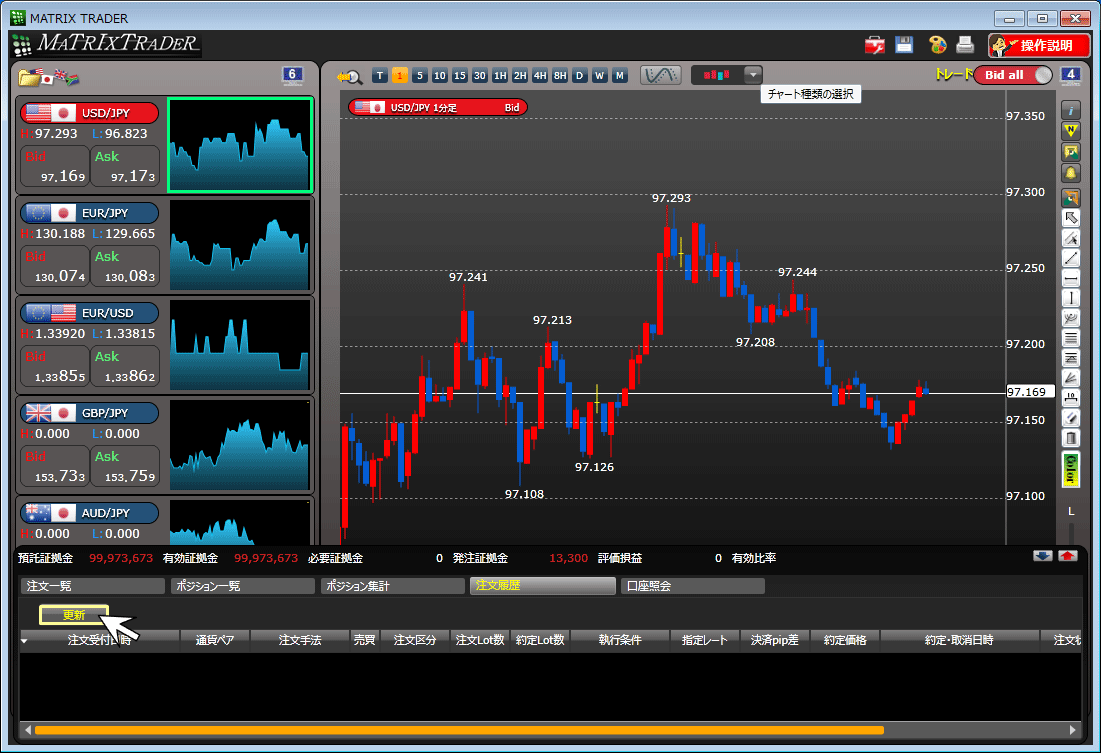Select the eraser tool in sidebar
The image size is (1101, 753).
(1071, 419)
